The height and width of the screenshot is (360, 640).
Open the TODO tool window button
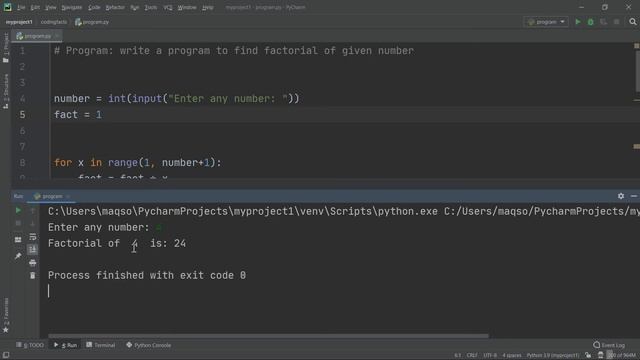click(x=30, y=345)
